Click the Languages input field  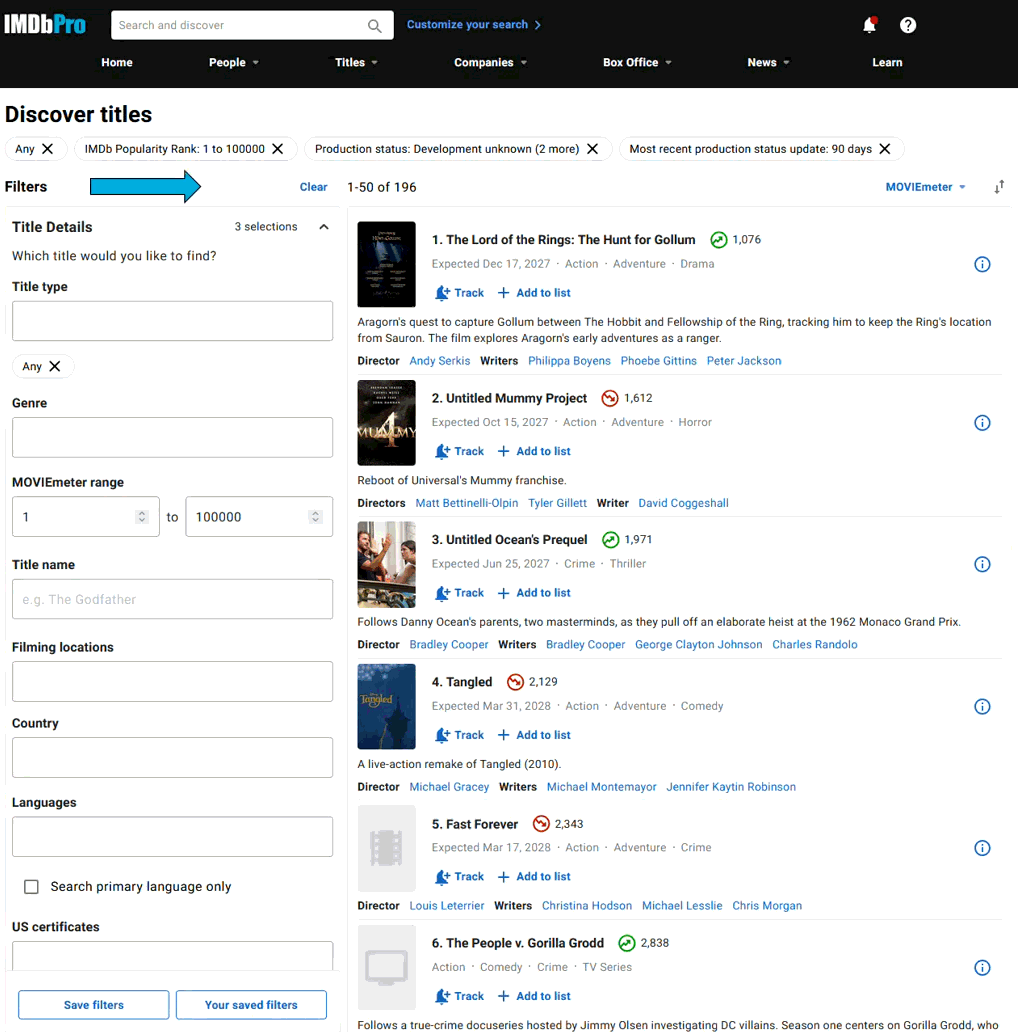[172, 837]
